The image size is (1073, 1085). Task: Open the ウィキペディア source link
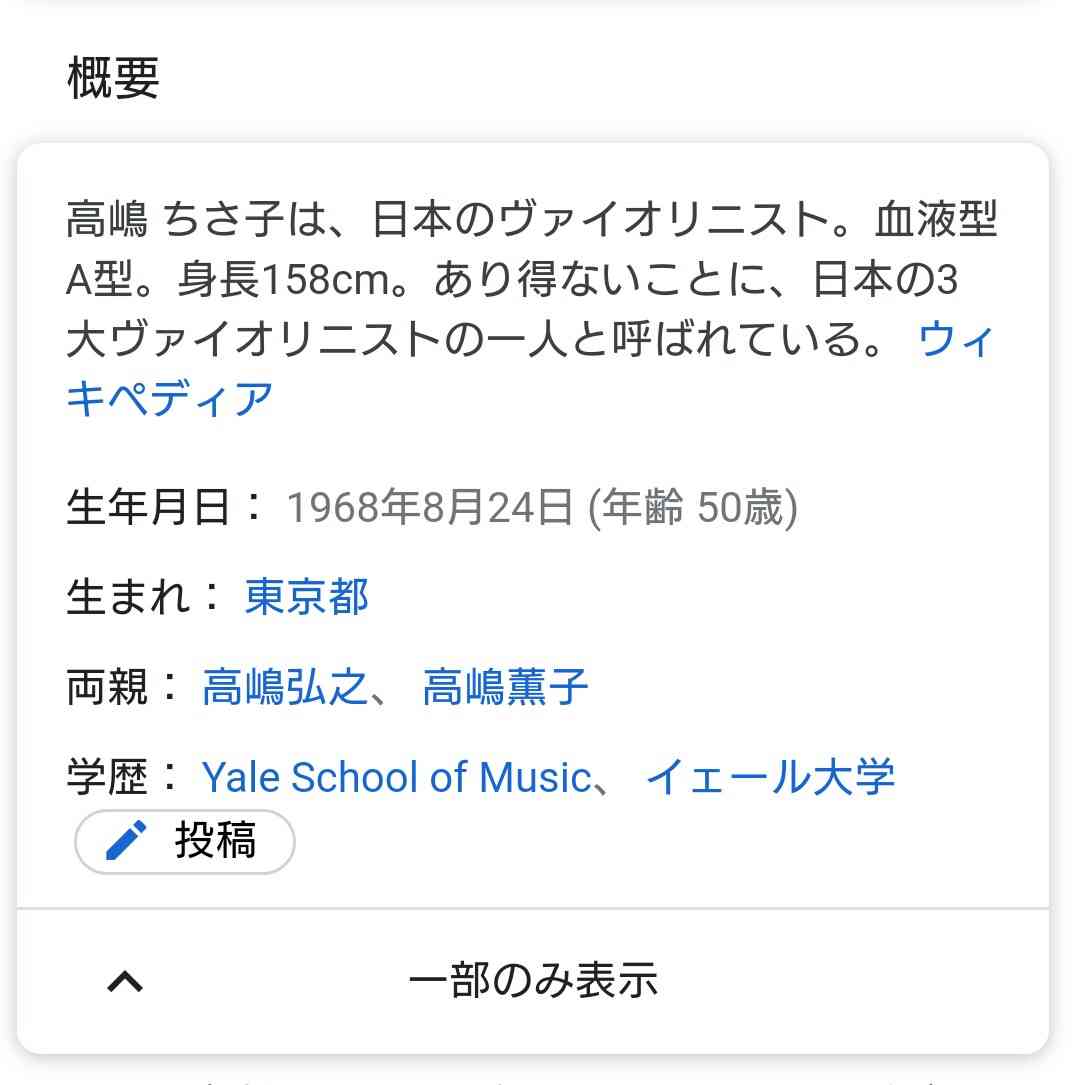(529, 369)
